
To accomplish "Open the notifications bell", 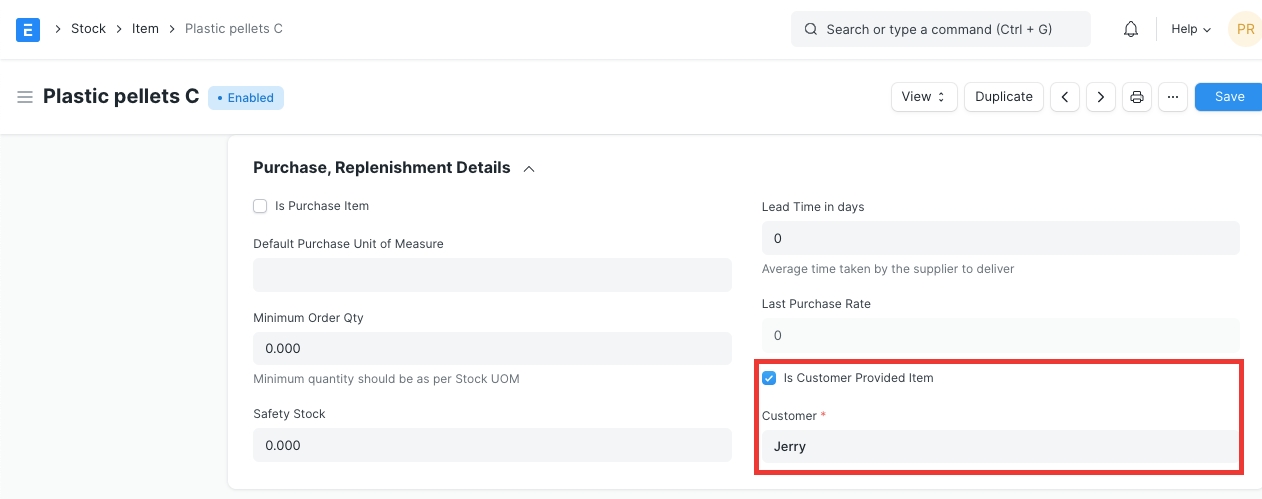I will pos(1131,29).
